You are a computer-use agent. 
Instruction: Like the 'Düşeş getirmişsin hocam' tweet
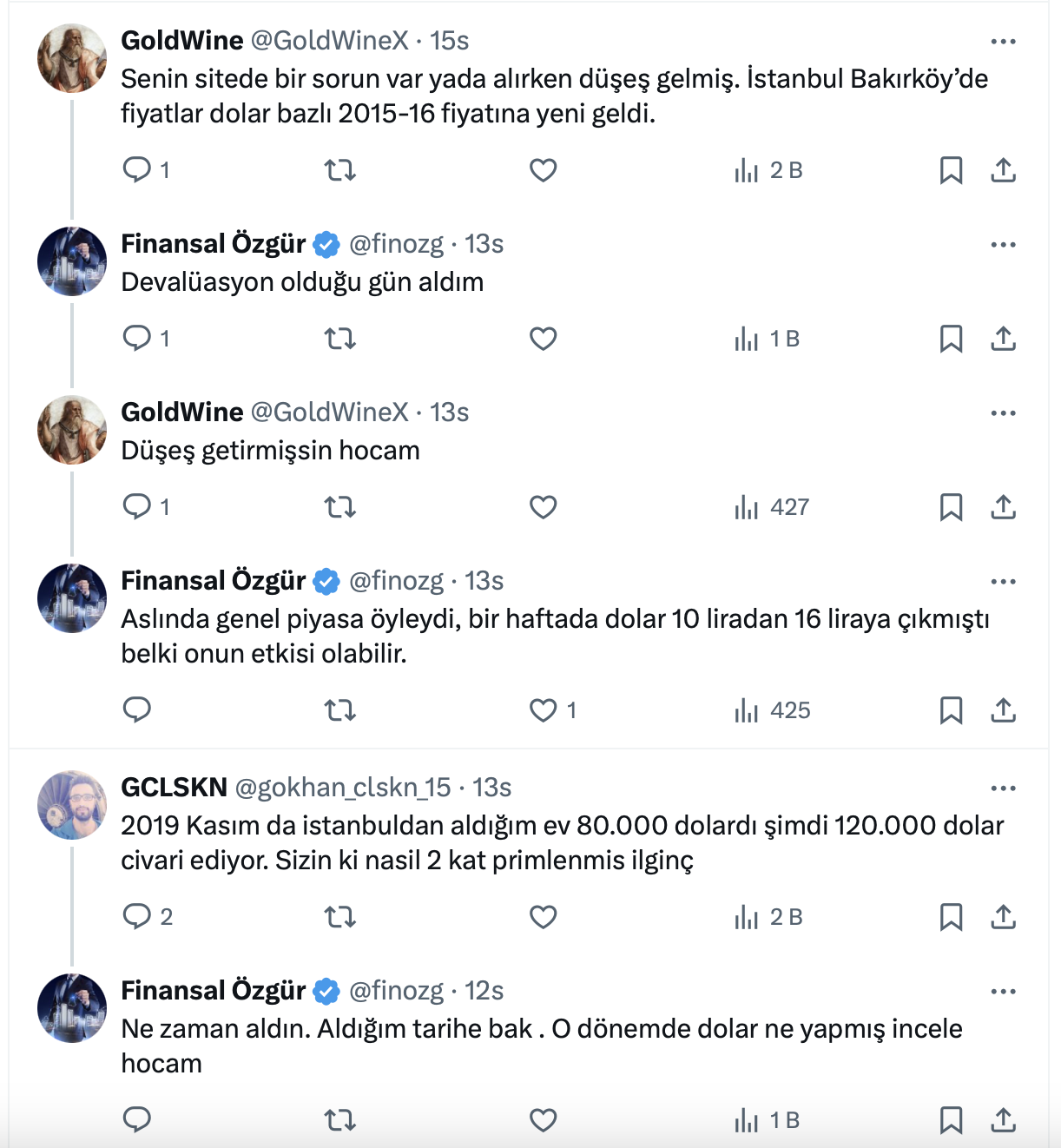coord(544,506)
